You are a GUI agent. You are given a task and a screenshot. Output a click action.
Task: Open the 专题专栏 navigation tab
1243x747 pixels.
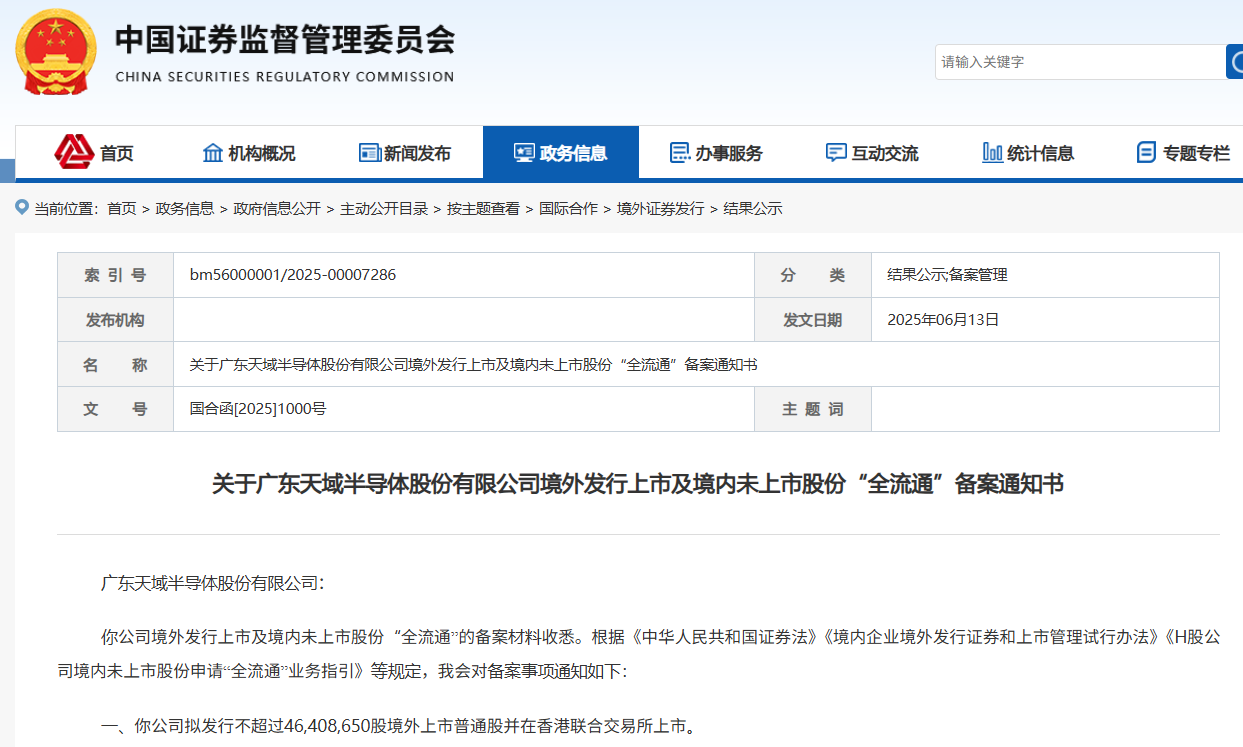click(1184, 153)
